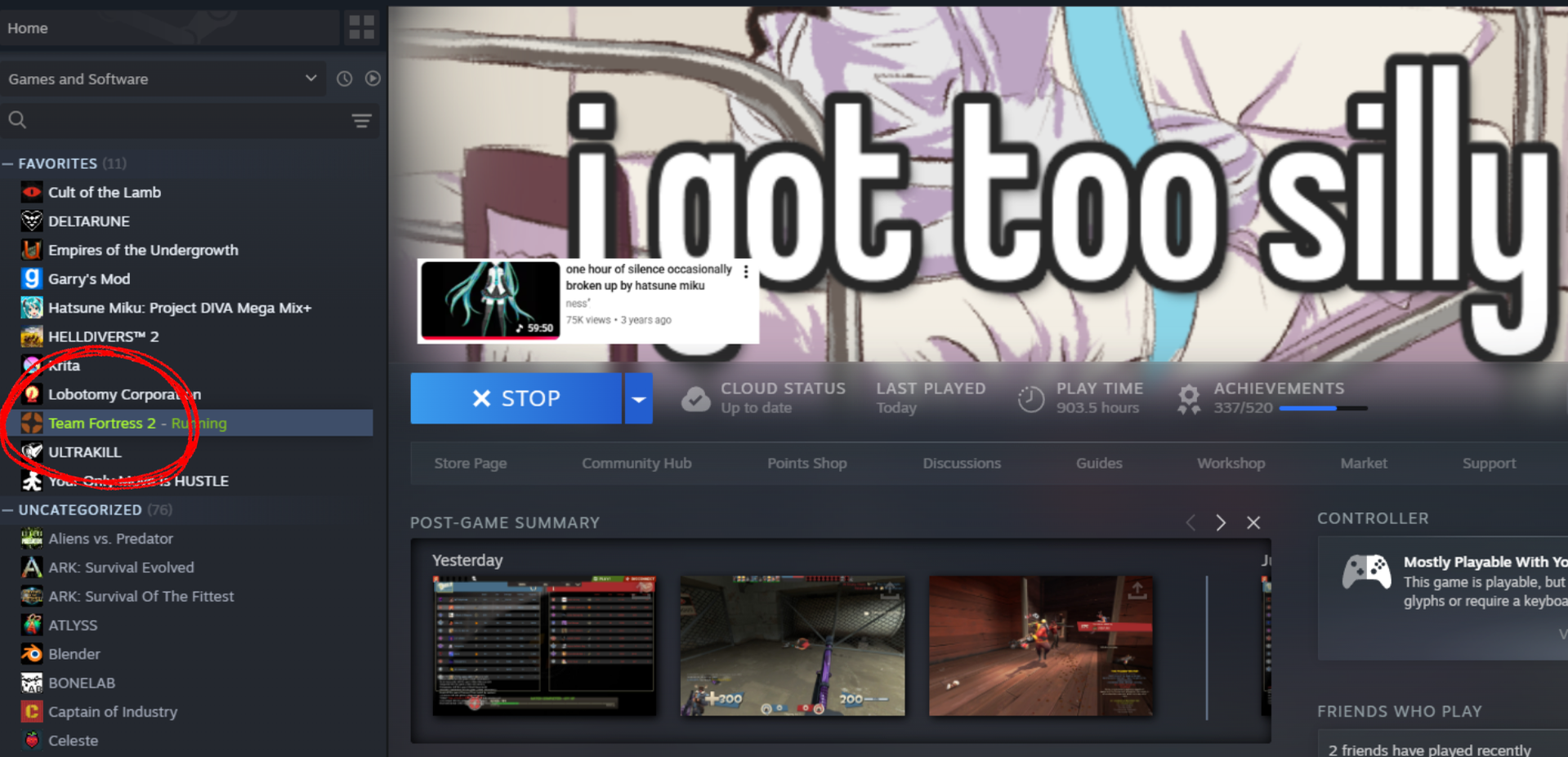Select Aliens vs. Predator icon
The width and height of the screenshot is (1568, 757).
point(32,538)
